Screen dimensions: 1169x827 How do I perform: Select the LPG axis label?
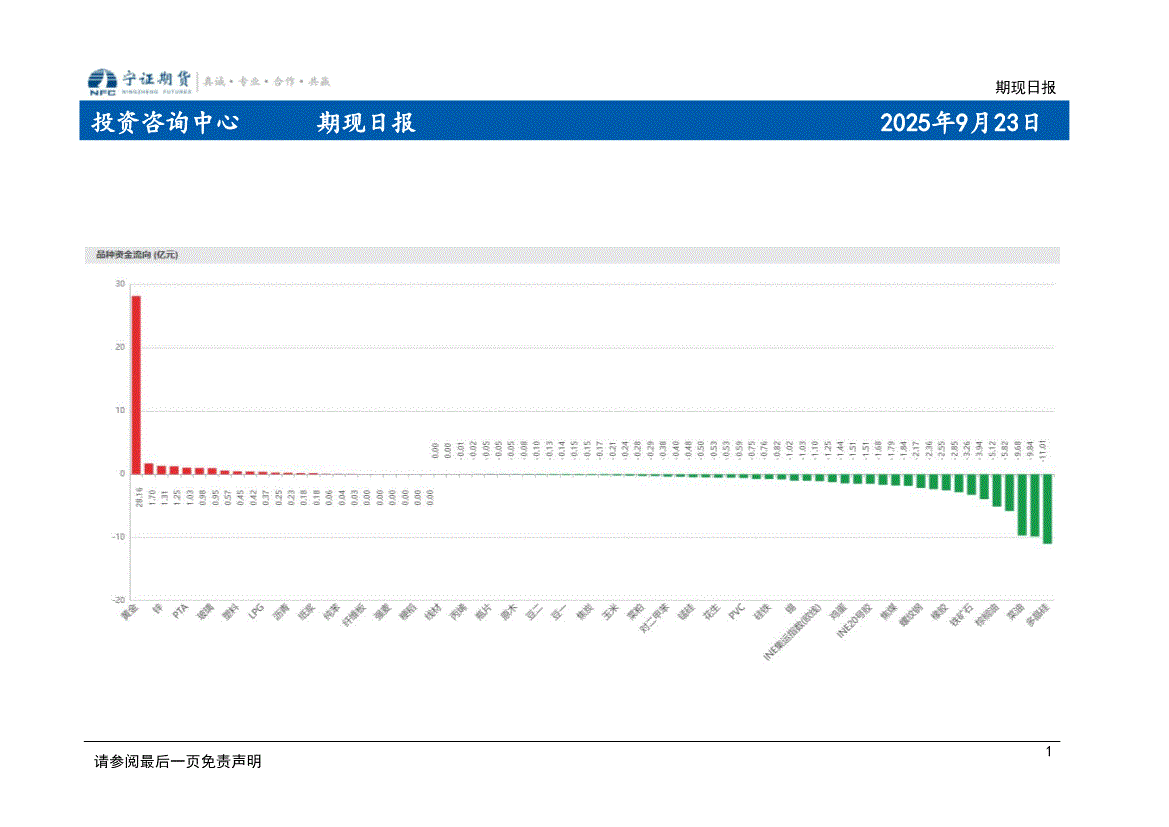[256, 613]
